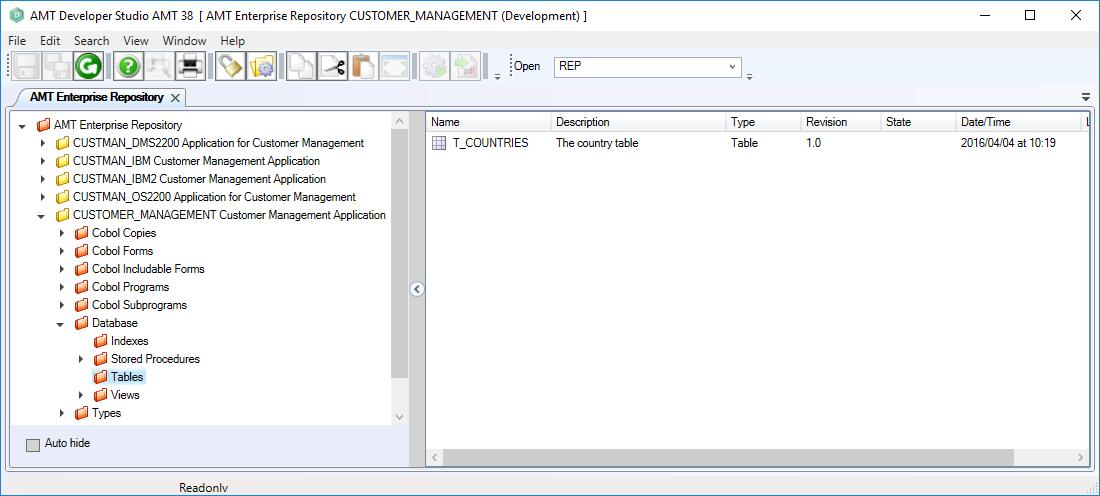This screenshot has width=1100, height=496.
Task: Click the folder with gear settings icon
Action: point(262,67)
